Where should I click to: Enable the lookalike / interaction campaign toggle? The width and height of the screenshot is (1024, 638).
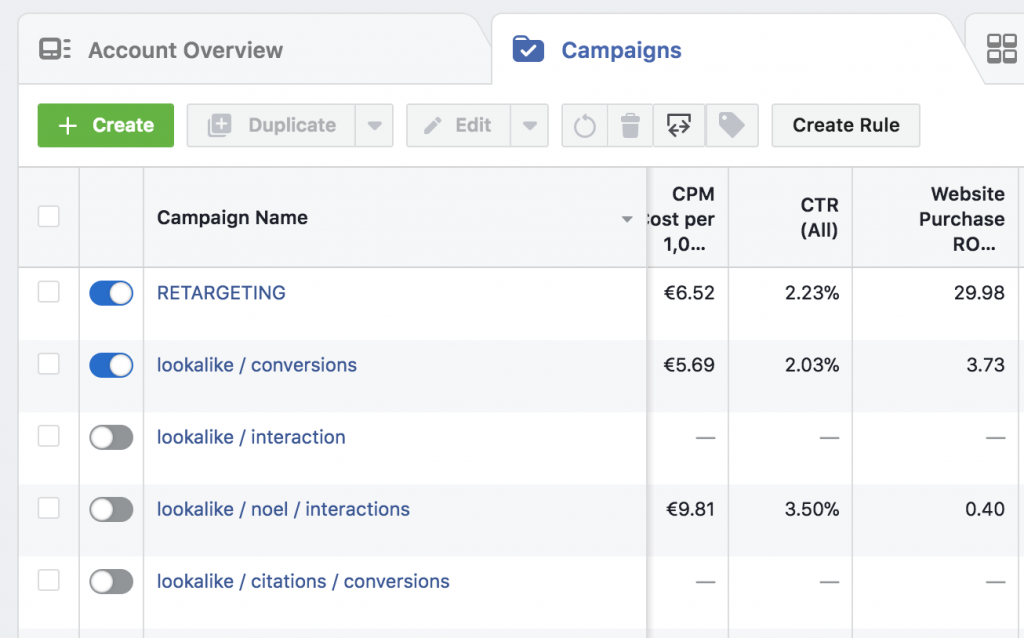(x=111, y=438)
